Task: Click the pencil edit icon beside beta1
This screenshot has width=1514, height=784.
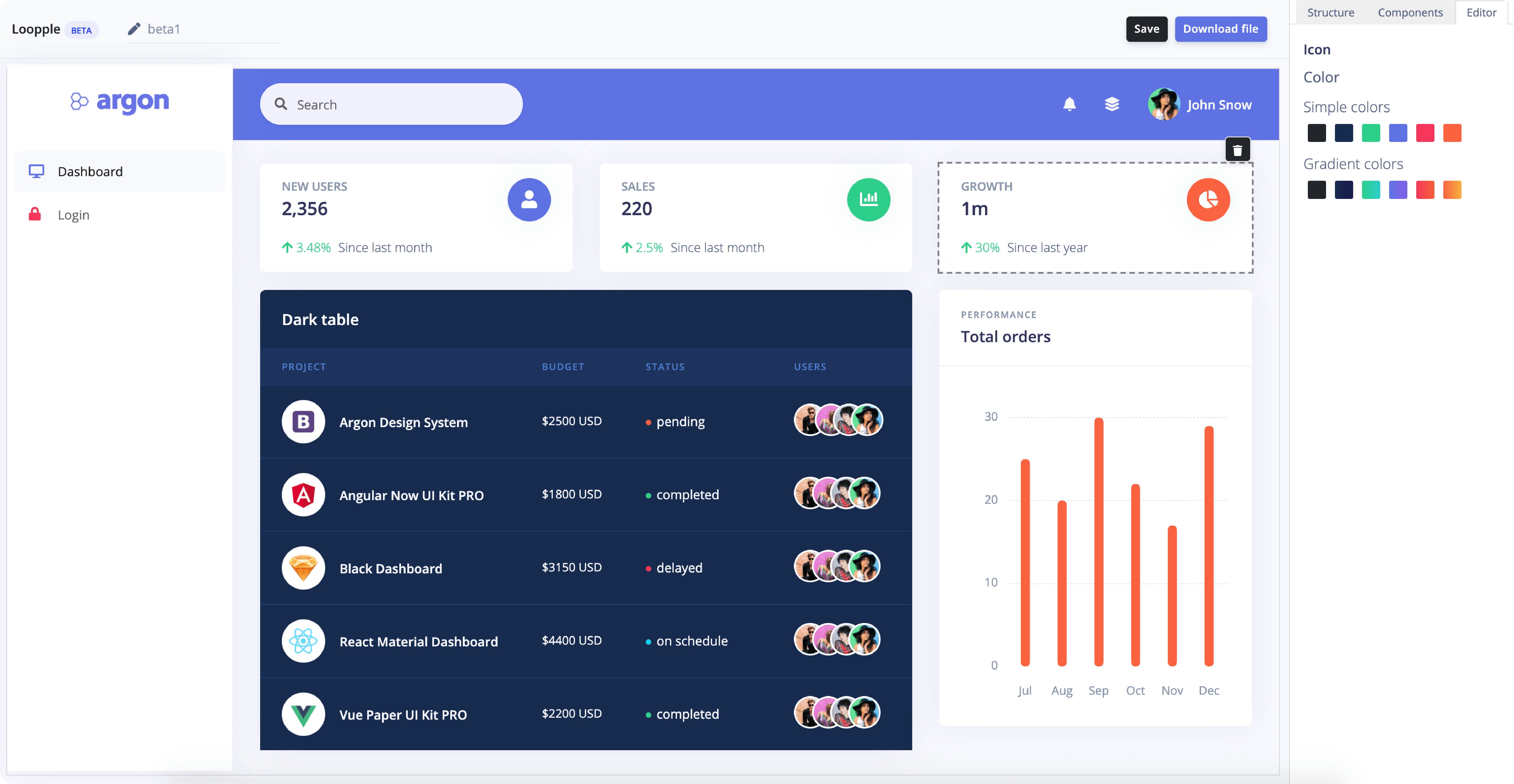Action: coord(134,29)
